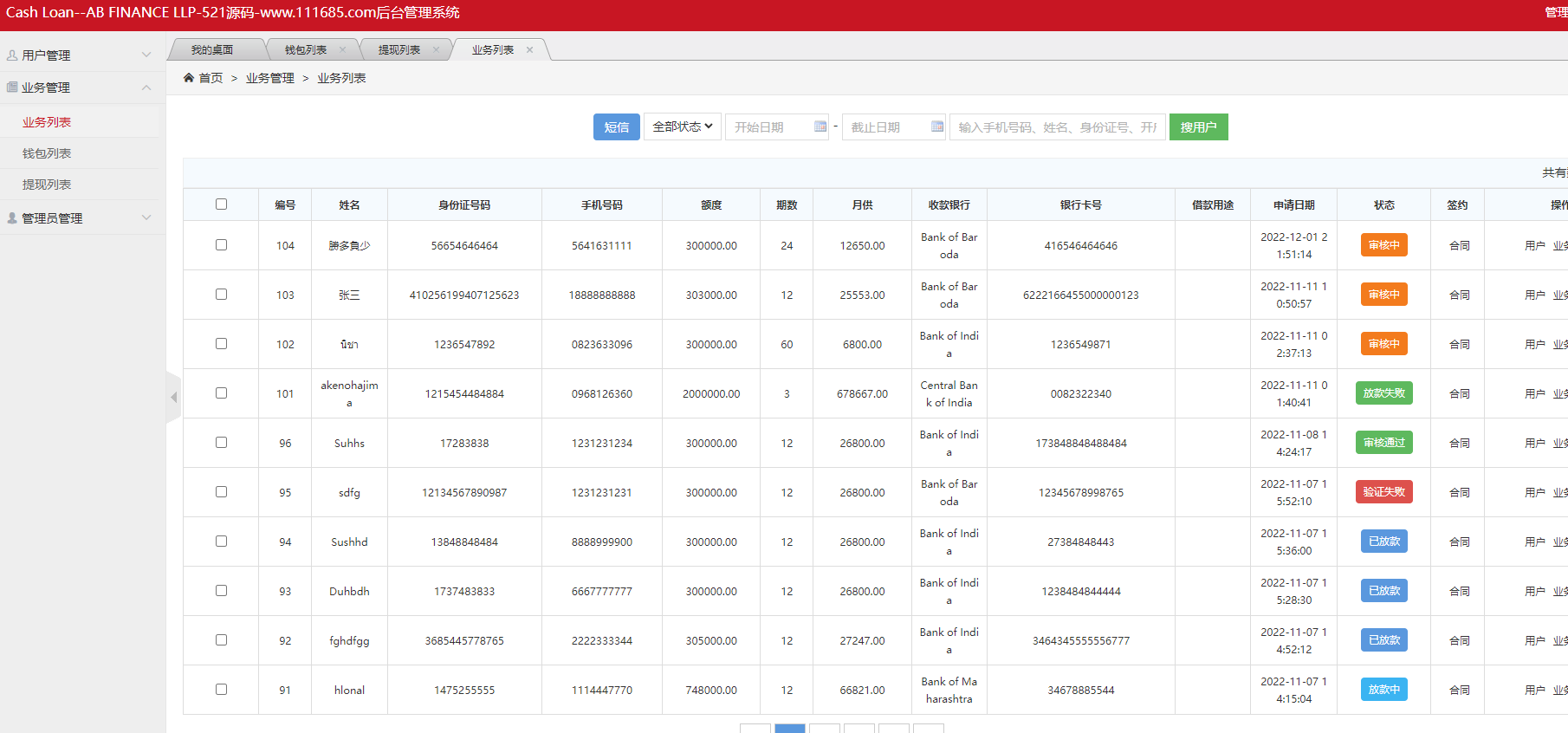
Task: Click the highlighted blue pagination page button
Action: click(790, 728)
